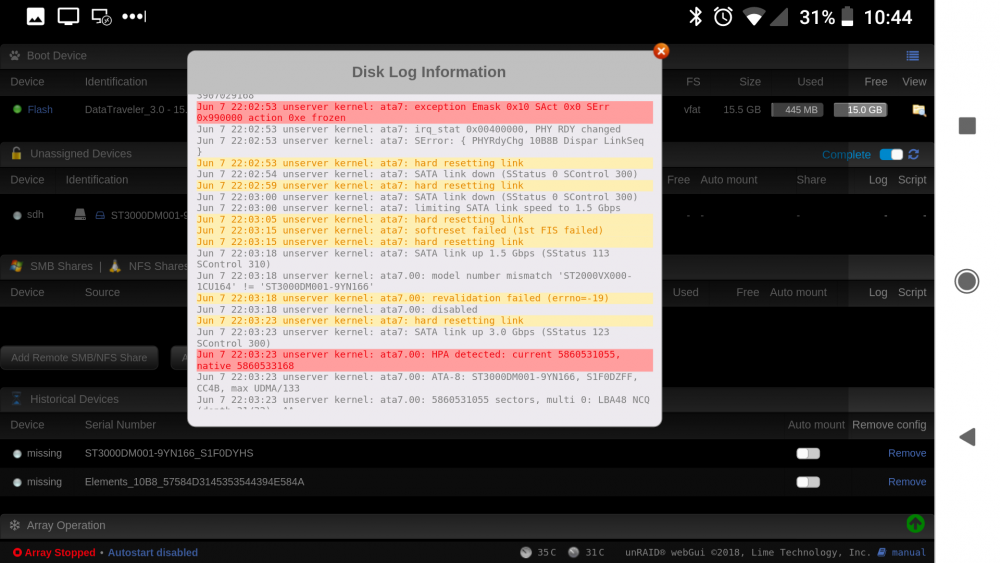The width and height of the screenshot is (1000, 563).
Task: Open the Flash boot device link
Action: coord(40,110)
